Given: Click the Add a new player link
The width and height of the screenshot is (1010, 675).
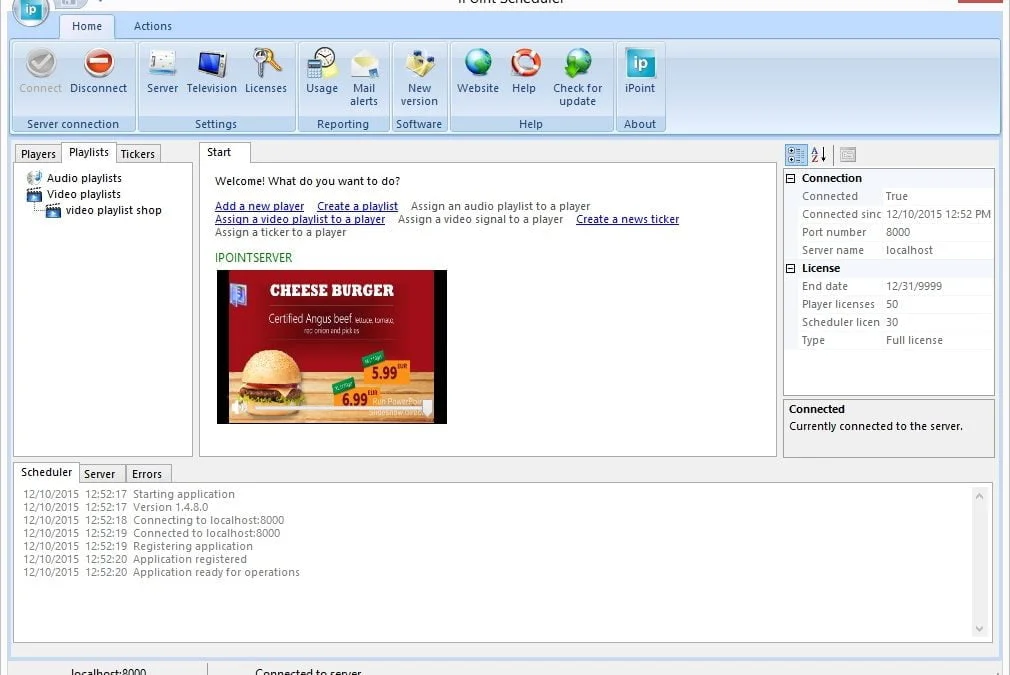Looking at the screenshot, I should click(x=260, y=206).
